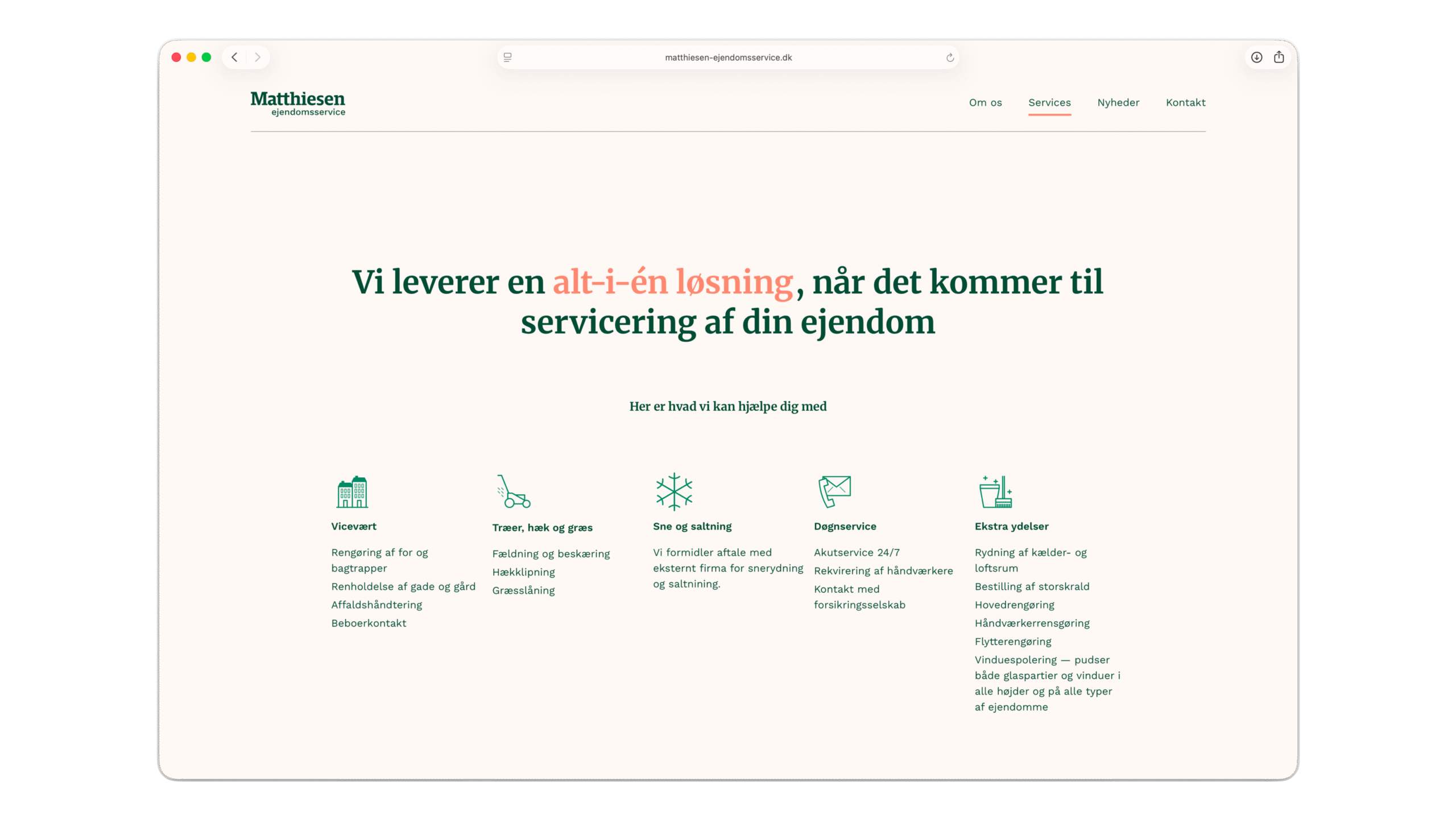Image resolution: width=1456 pixels, height=819 pixels.
Task: Open the Nyheder page
Action: pyautogui.click(x=1118, y=103)
